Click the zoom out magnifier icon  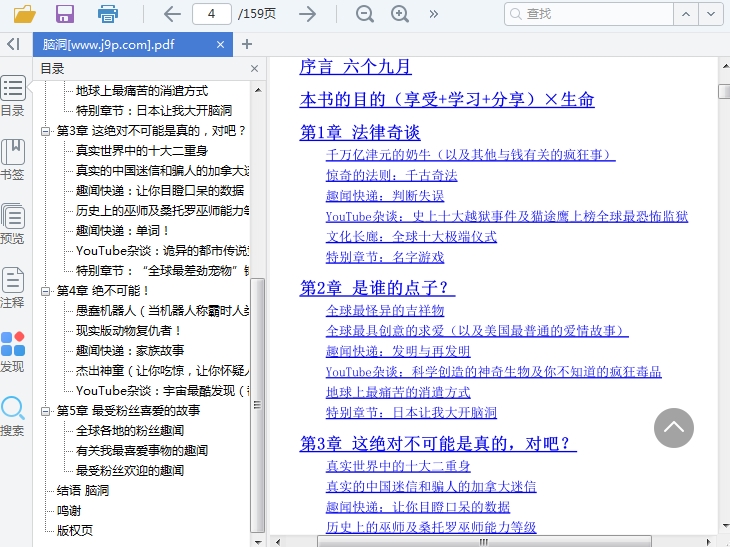coord(365,14)
